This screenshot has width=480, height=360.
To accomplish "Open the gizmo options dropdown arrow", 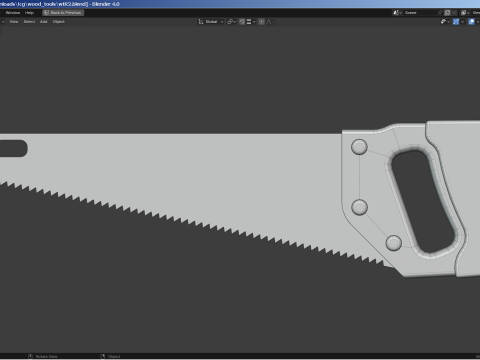I will [x=463, y=22].
